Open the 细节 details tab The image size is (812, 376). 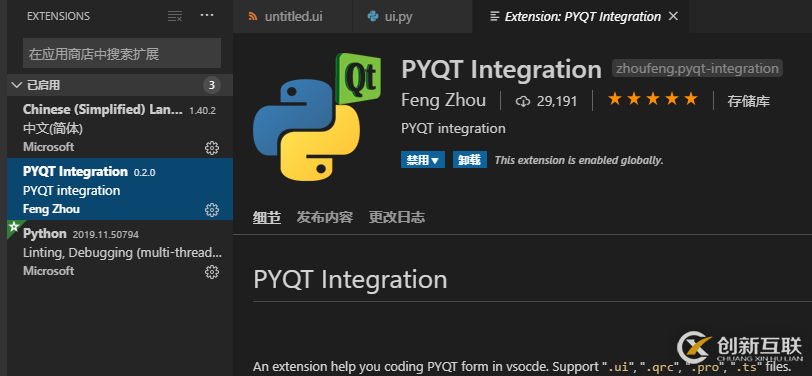267,218
